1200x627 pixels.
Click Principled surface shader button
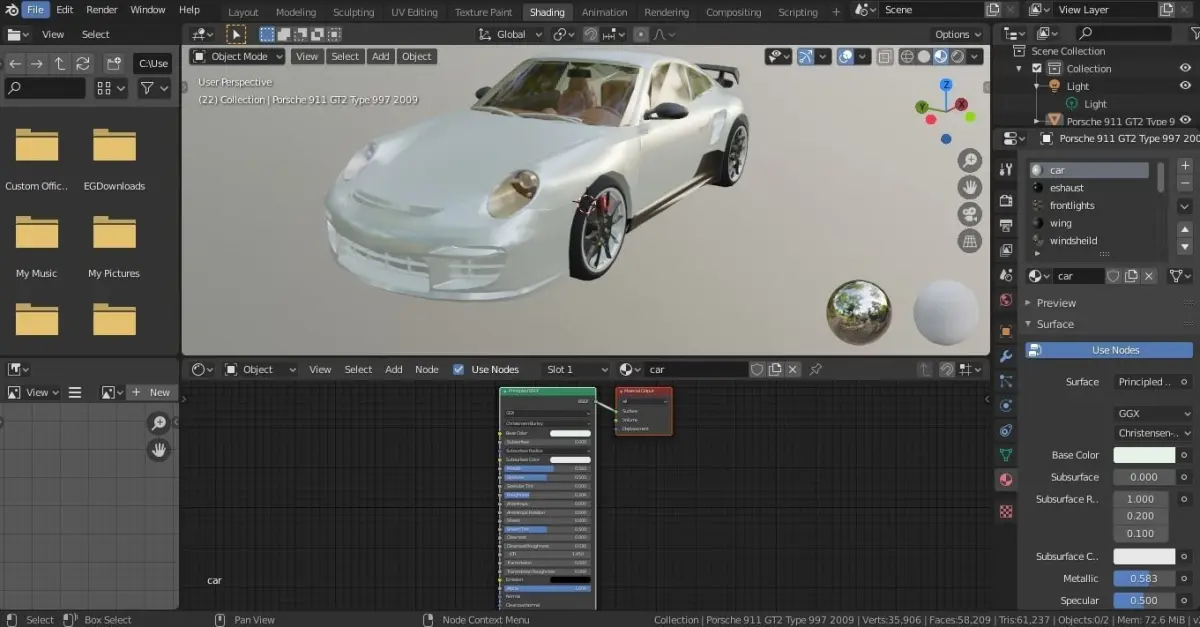tap(1144, 382)
